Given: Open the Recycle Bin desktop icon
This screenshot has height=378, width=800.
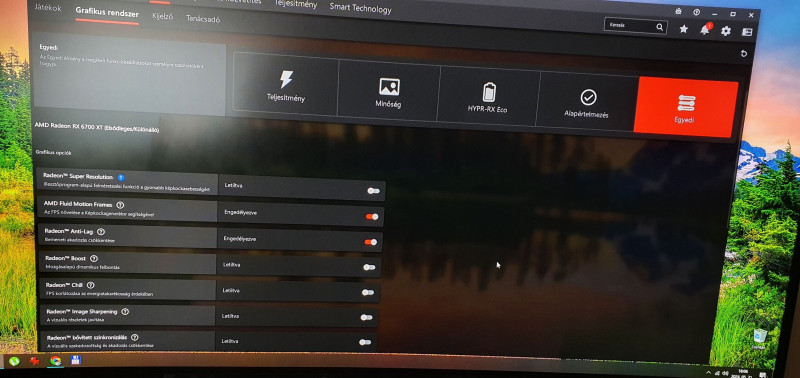Looking at the screenshot, I should (x=760, y=338).
